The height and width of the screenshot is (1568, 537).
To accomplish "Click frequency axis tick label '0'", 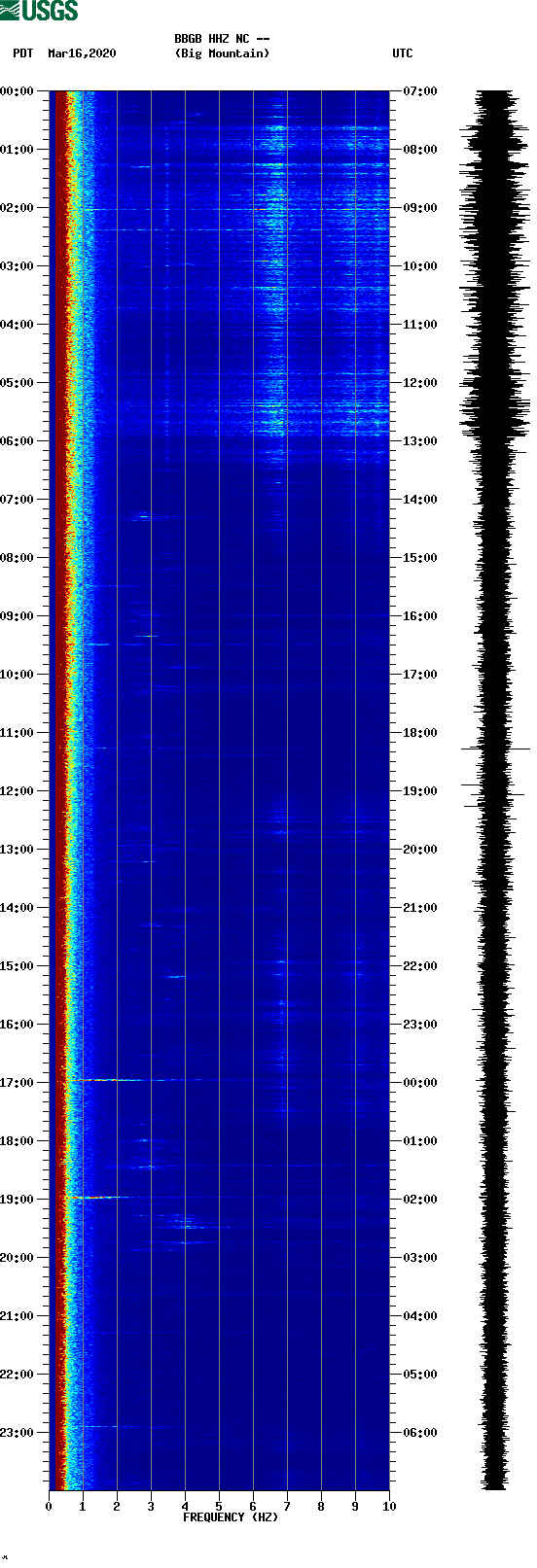I will [x=49, y=1507].
